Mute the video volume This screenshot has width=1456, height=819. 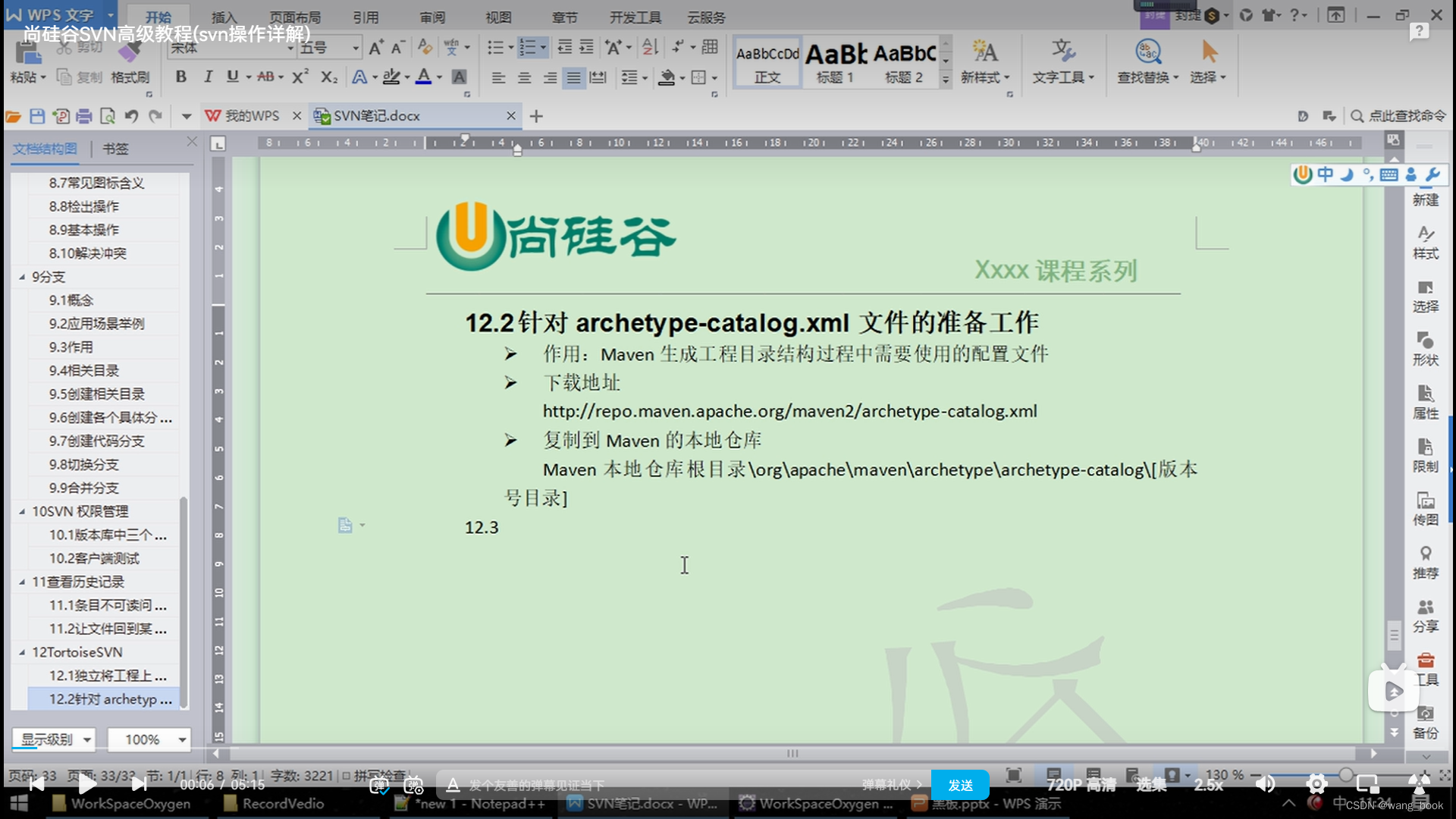(1265, 784)
